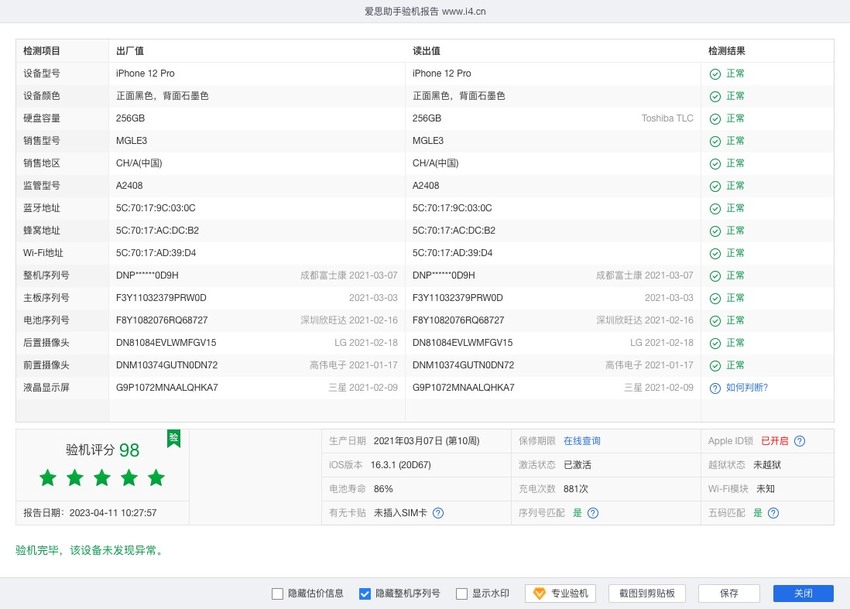Click factory value MGLE3
The width and height of the screenshot is (850, 609).
click(132, 140)
